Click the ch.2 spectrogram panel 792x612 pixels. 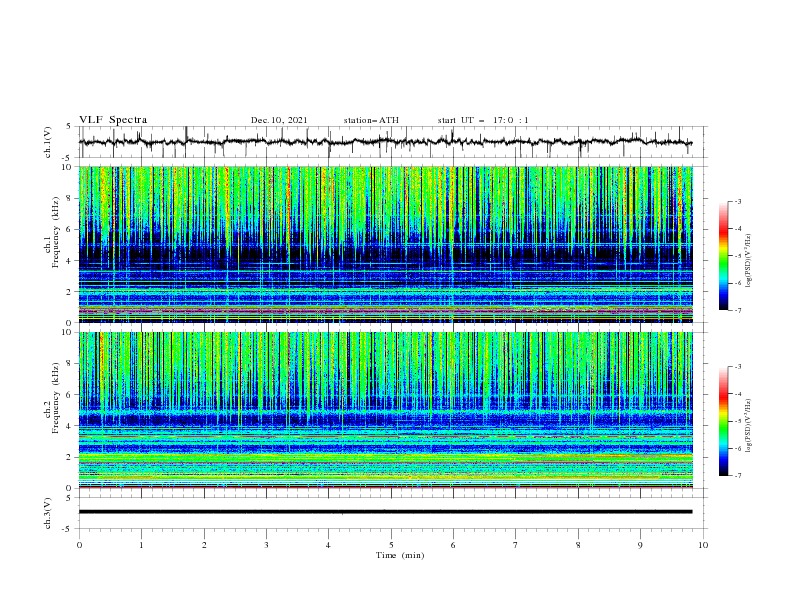pos(385,410)
